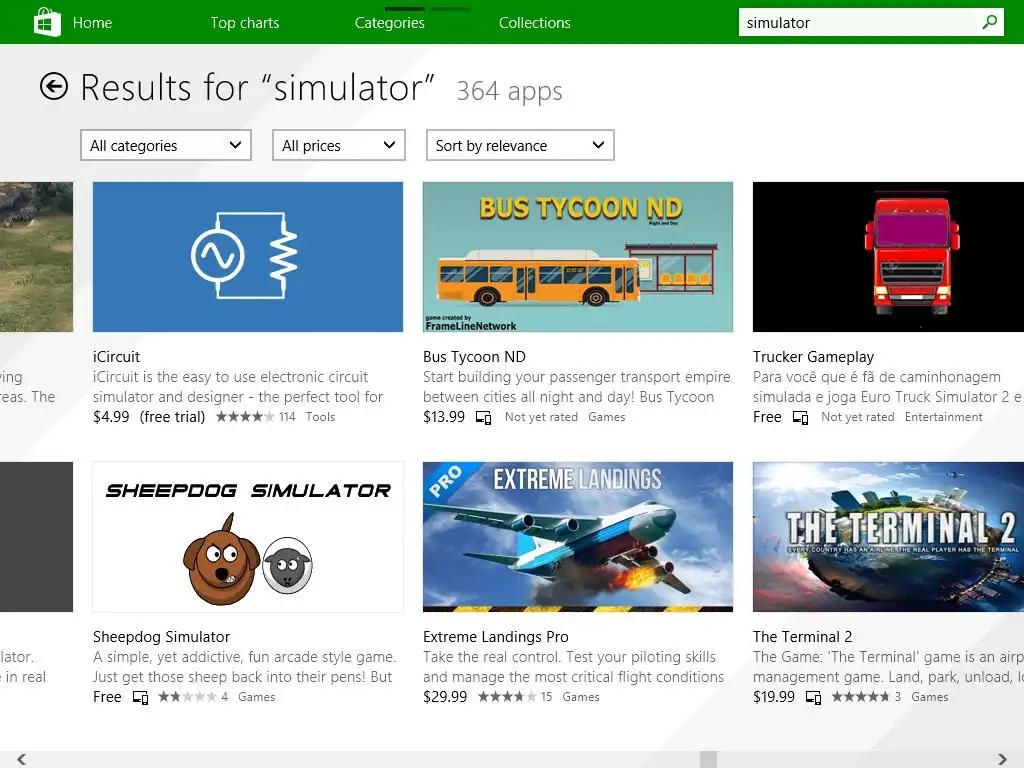Click Bus Tycoon ND's Not yet rated text
1024x768 pixels.
(x=541, y=417)
